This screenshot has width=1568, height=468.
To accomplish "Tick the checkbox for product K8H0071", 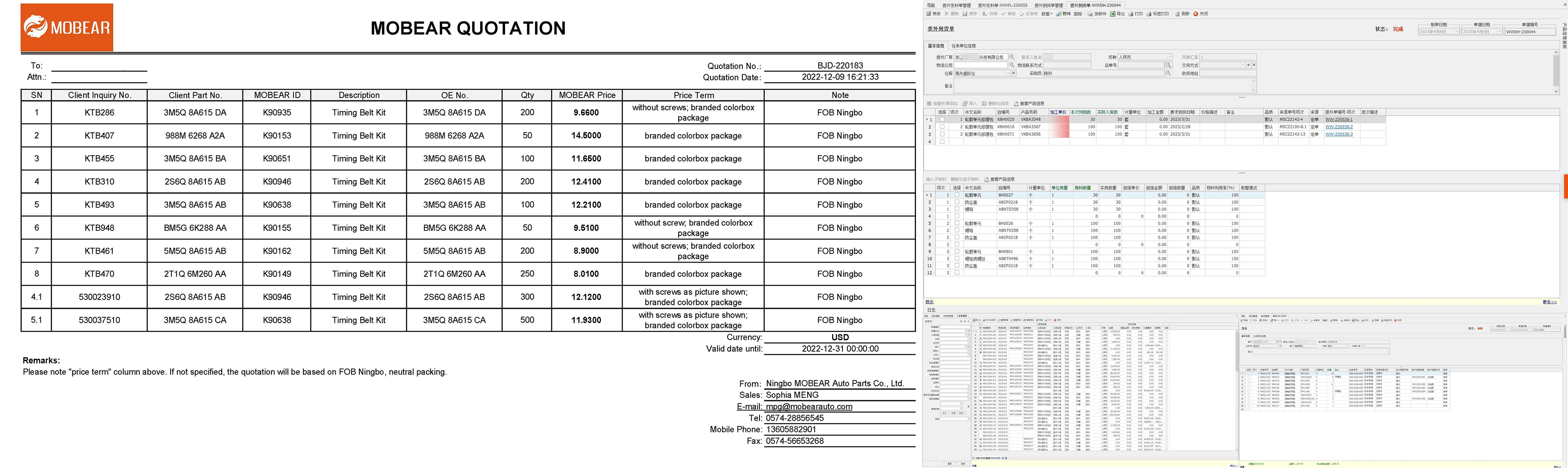I will point(942,134).
